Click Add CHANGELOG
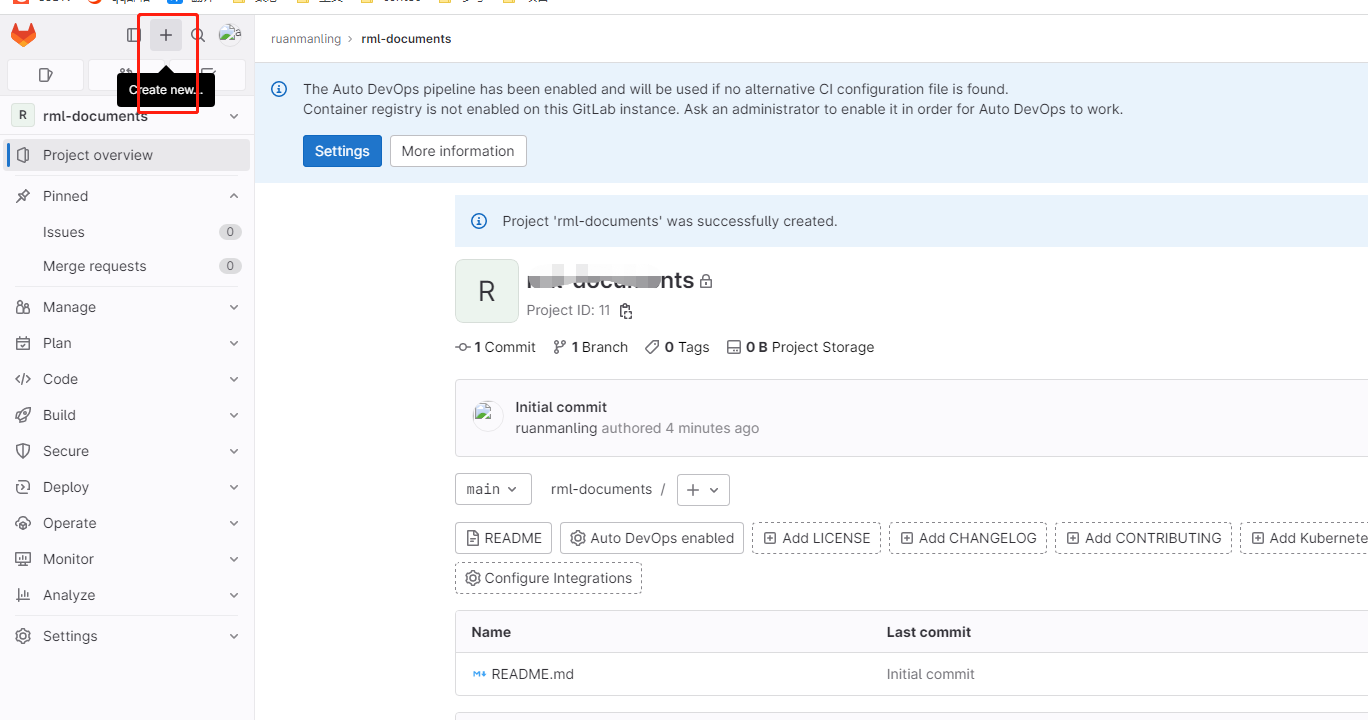Image resolution: width=1368 pixels, height=720 pixels. [x=968, y=538]
